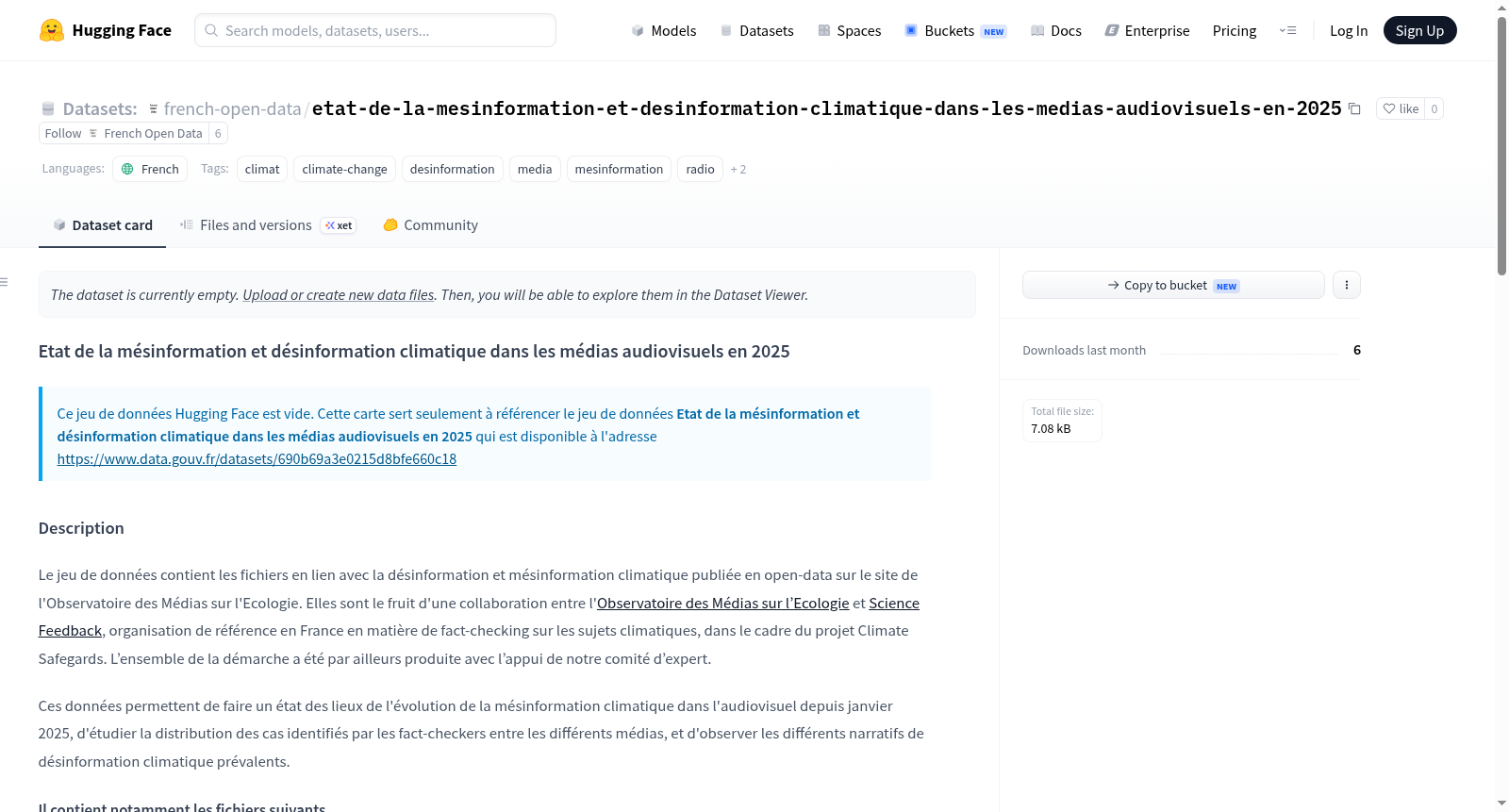Open Observatoire des Médias sur l'Ecologie link

coord(723,604)
